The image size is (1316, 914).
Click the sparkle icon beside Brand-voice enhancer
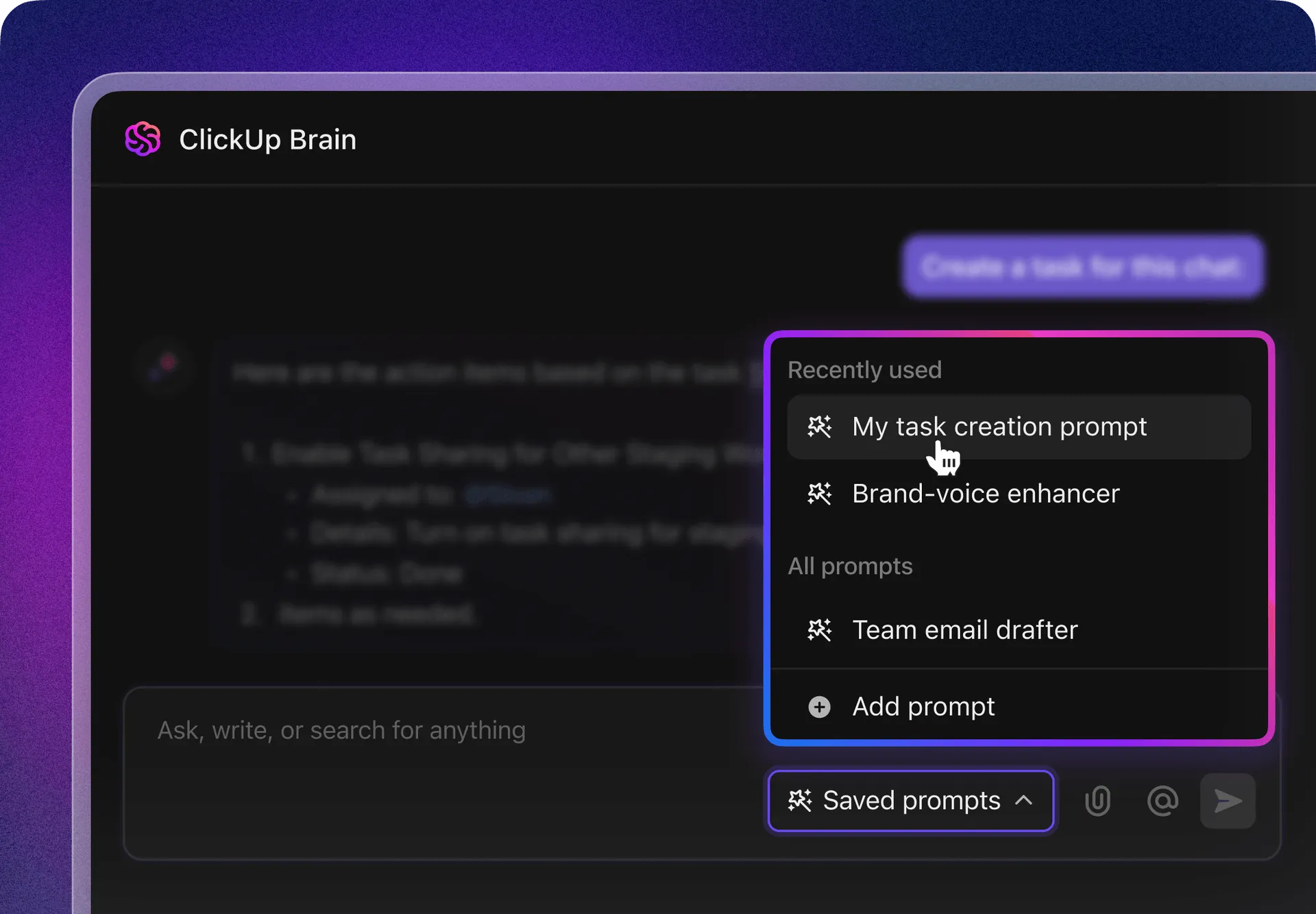pos(819,494)
